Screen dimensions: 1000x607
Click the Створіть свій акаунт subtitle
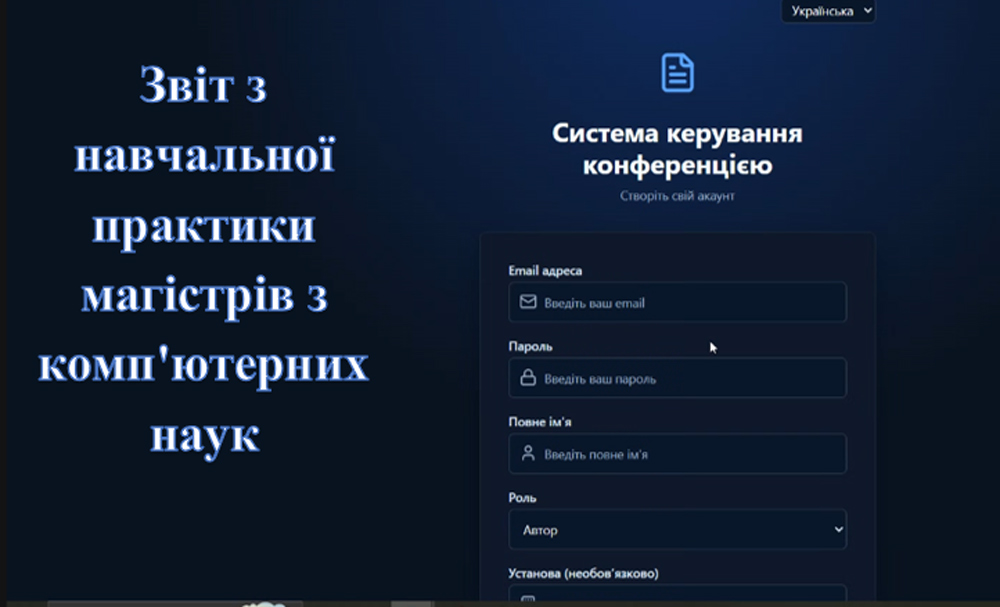(x=677, y=196)
